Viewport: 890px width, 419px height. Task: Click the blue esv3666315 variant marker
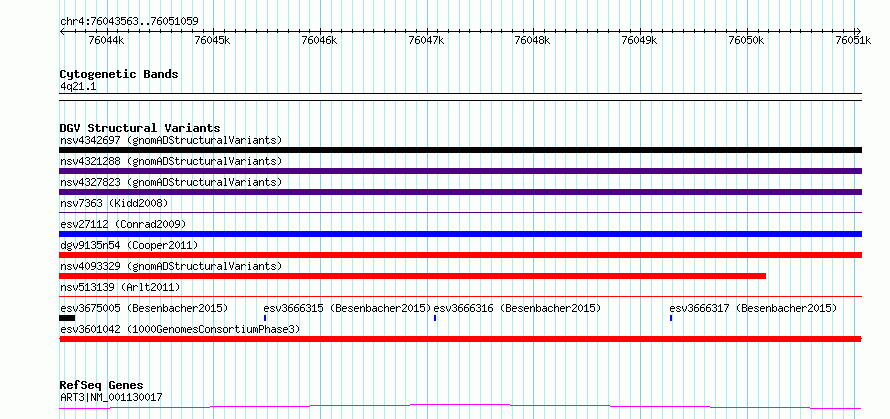(265, 318)
